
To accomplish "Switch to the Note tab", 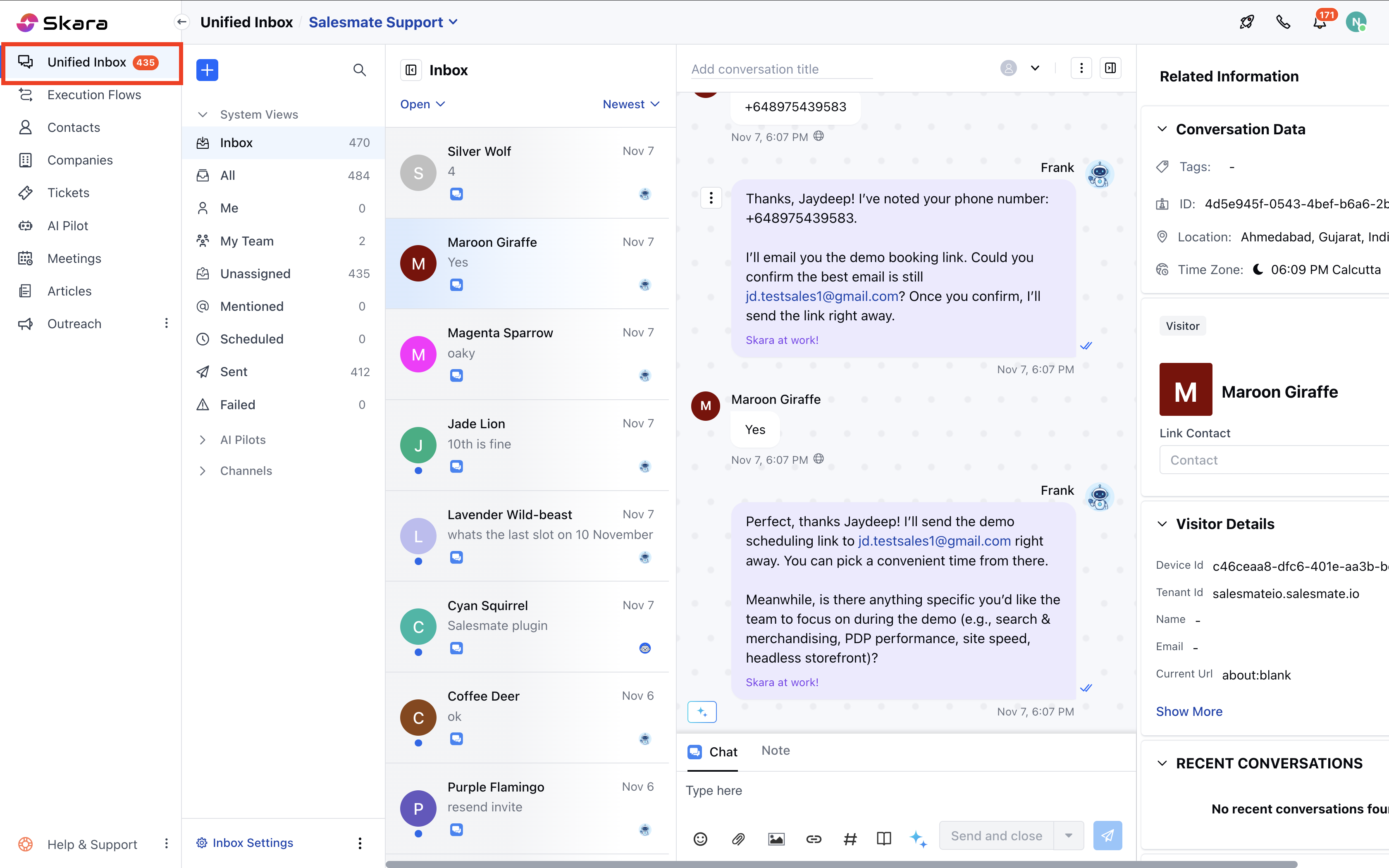I will pyautogui.click(x=776, y=750).
